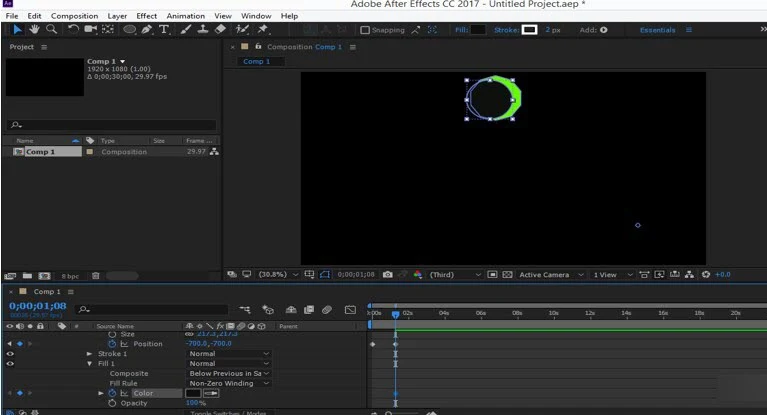The height and width of the screenshot is (415, 767).
Task: Open the File menu
Action: tap(12, 16)
